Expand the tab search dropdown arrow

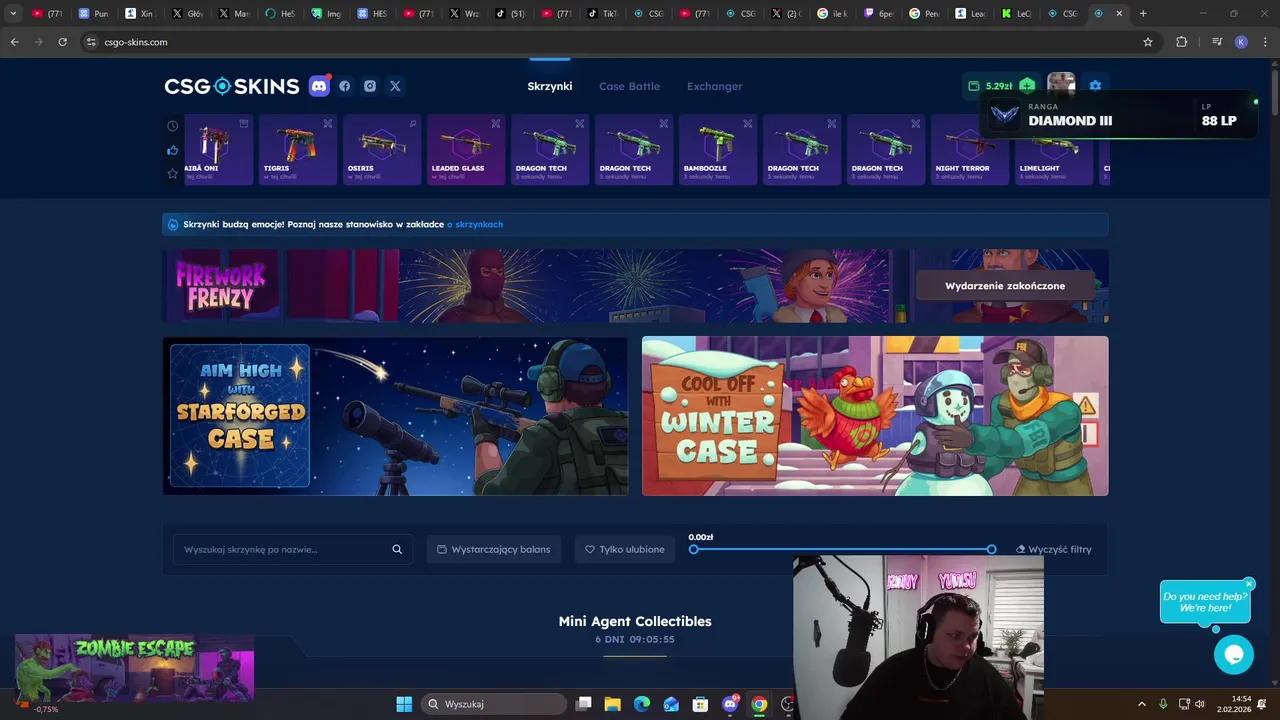click(13, 14)
